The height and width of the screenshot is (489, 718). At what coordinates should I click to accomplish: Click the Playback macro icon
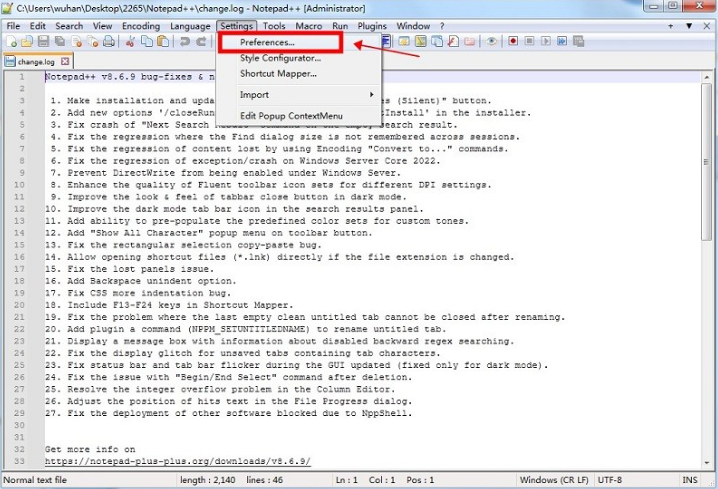point(545,42)
